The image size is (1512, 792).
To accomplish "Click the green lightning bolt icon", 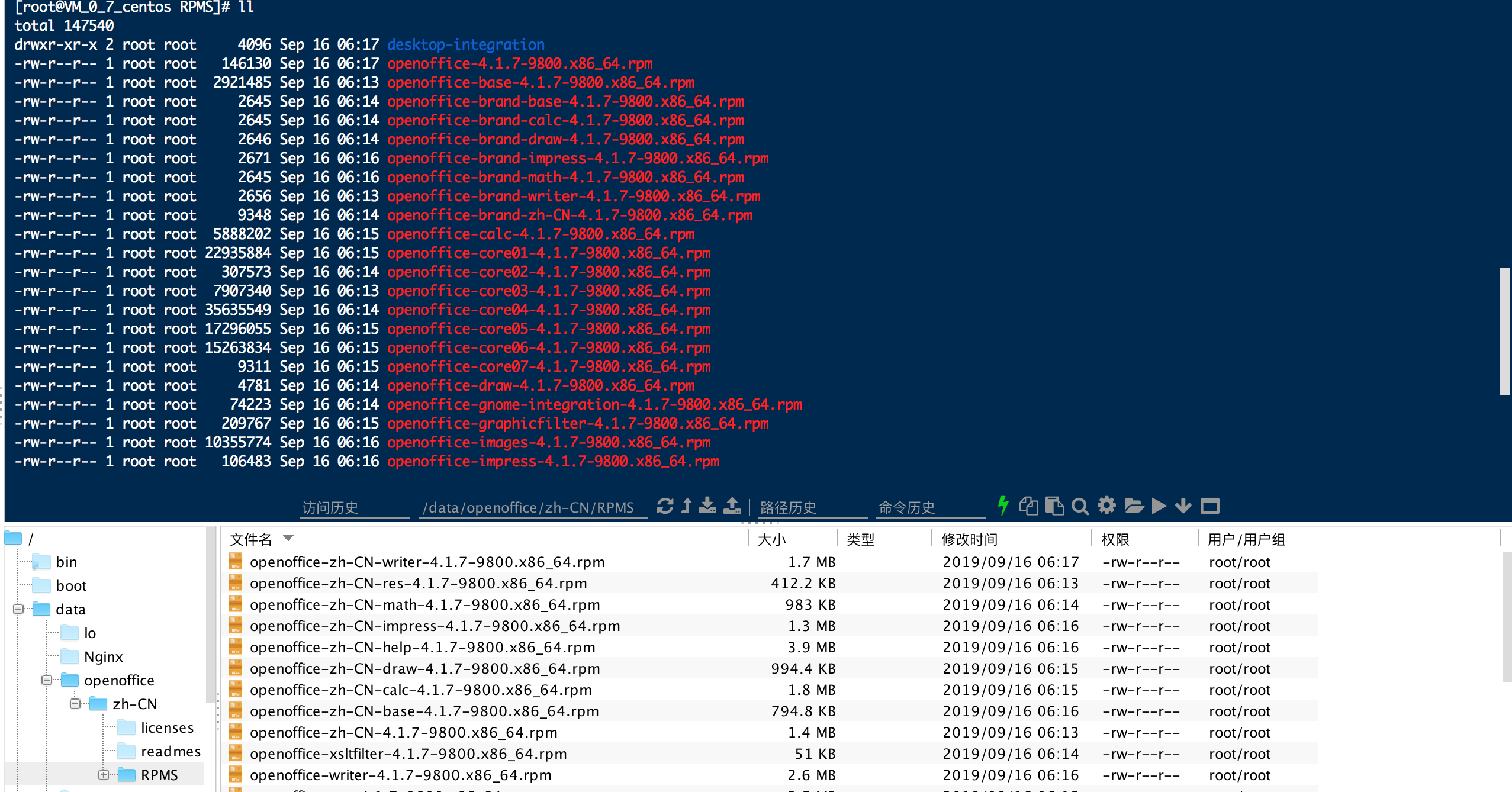I will pyautogui.click(x=1003, y=506).
